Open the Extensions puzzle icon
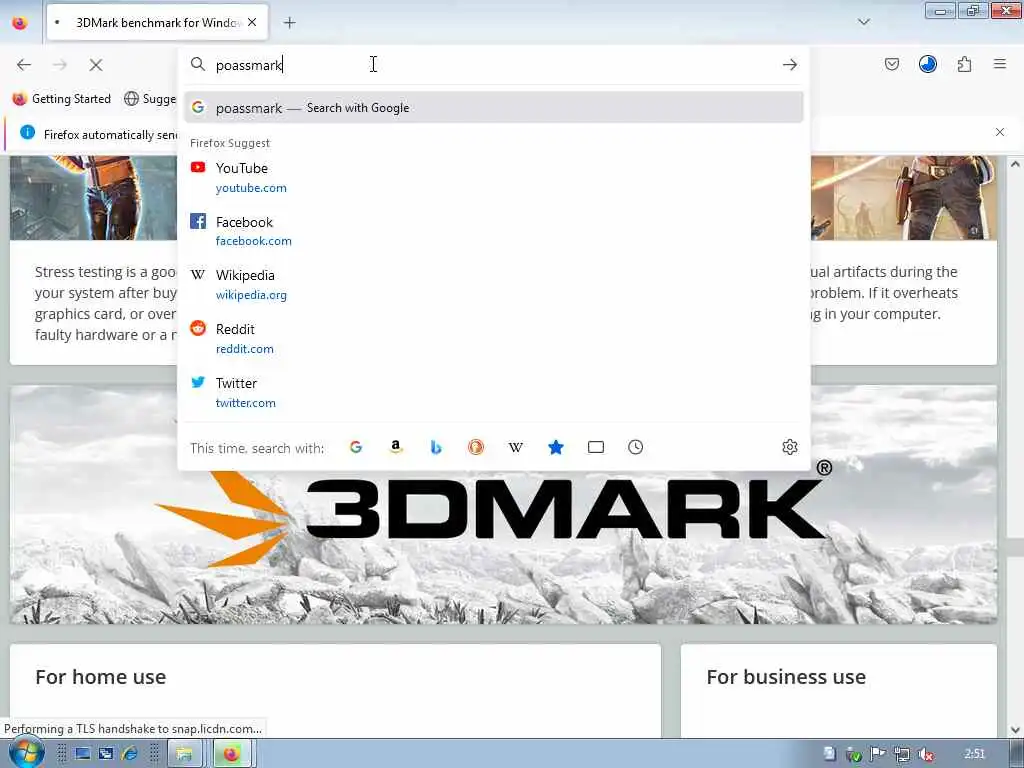This screenshot has height=768, width=1024. pos(964,64)
